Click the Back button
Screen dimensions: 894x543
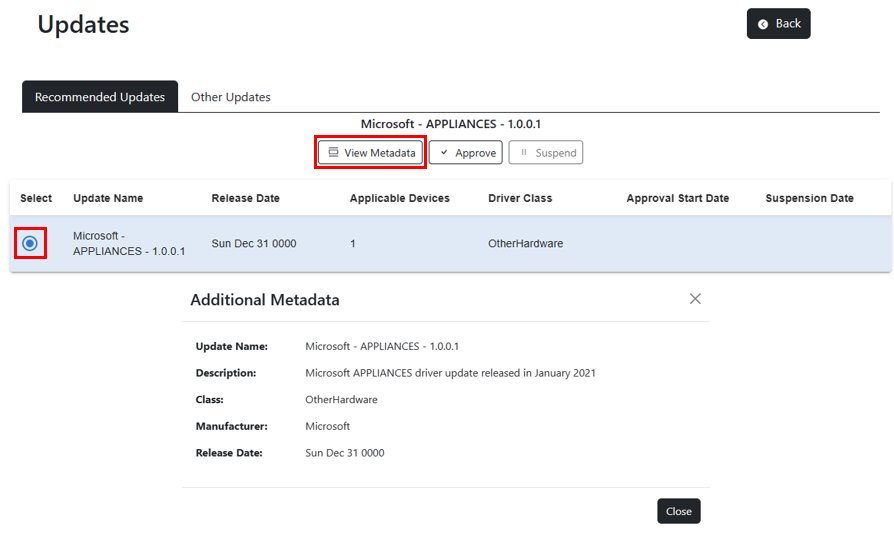pos(778,23)
